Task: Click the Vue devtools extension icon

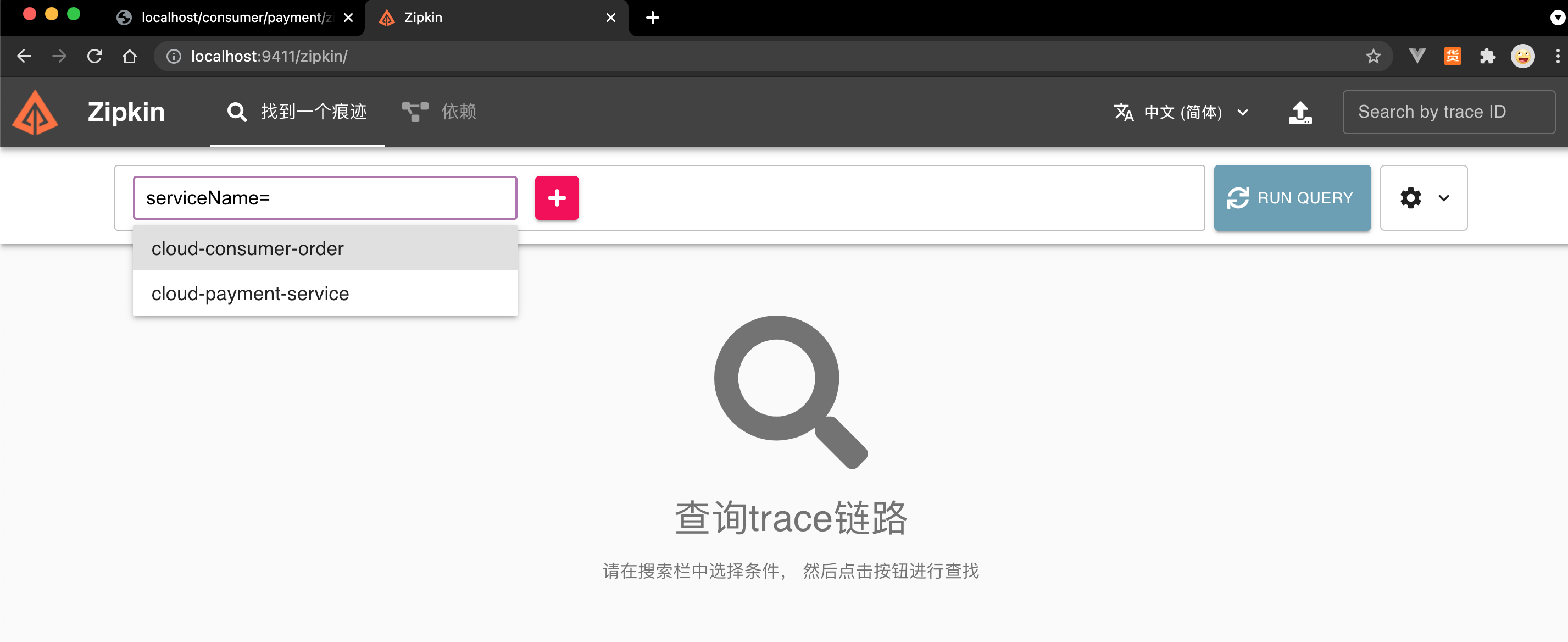Action: [1417, 57]
